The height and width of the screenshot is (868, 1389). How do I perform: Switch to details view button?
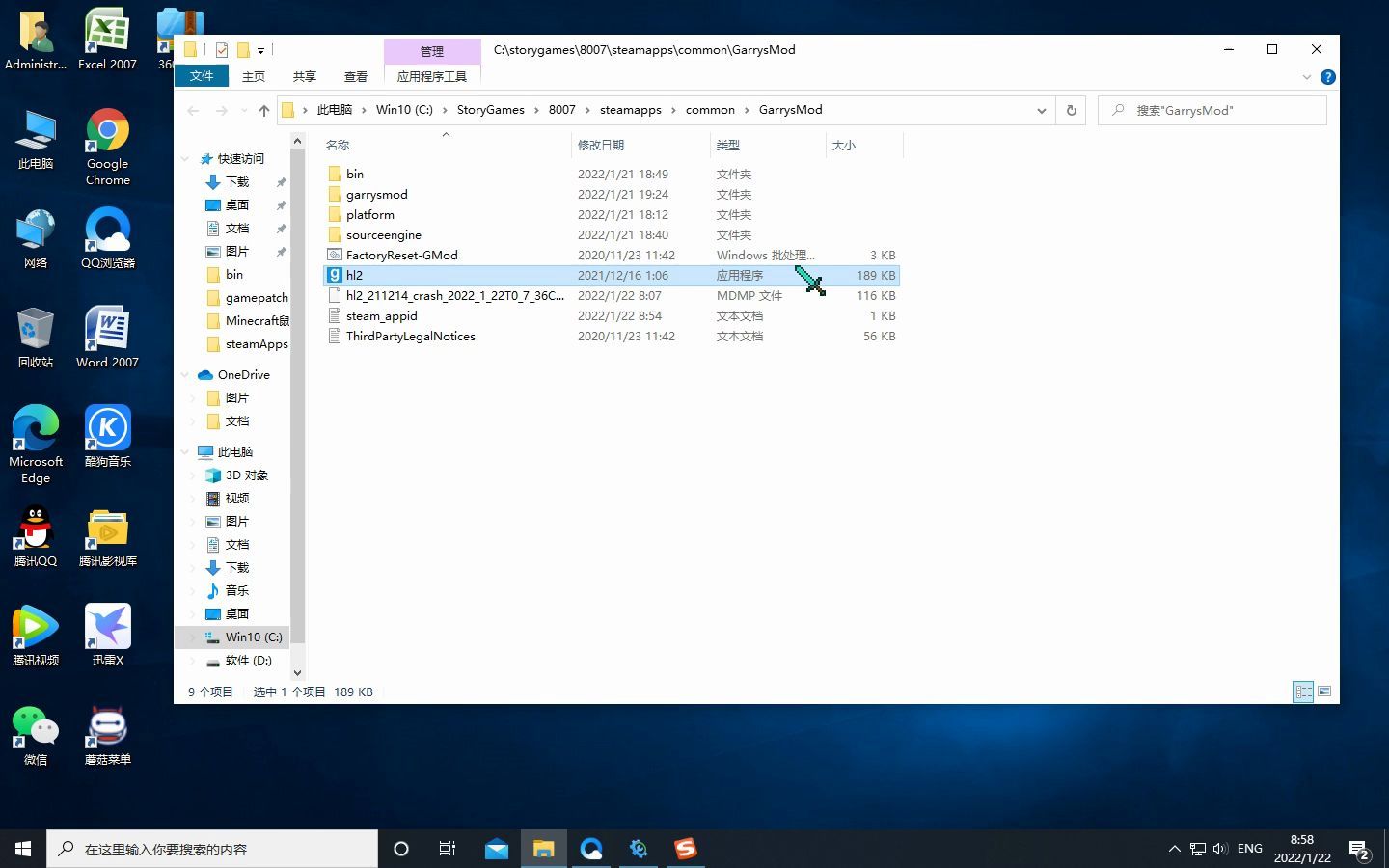tap(1303, 692)
